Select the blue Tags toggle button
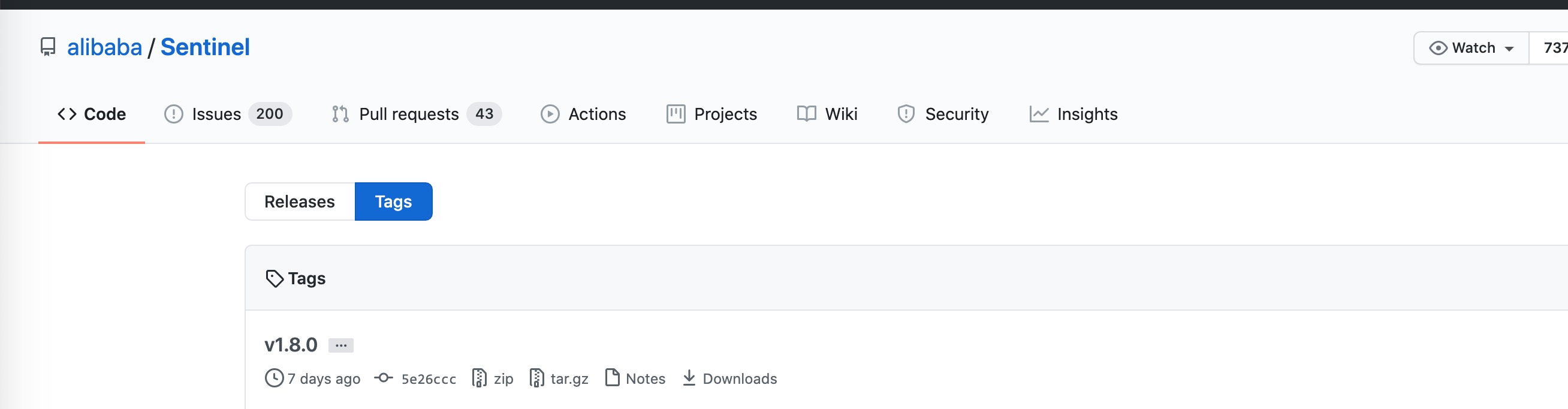 [393, 202]
